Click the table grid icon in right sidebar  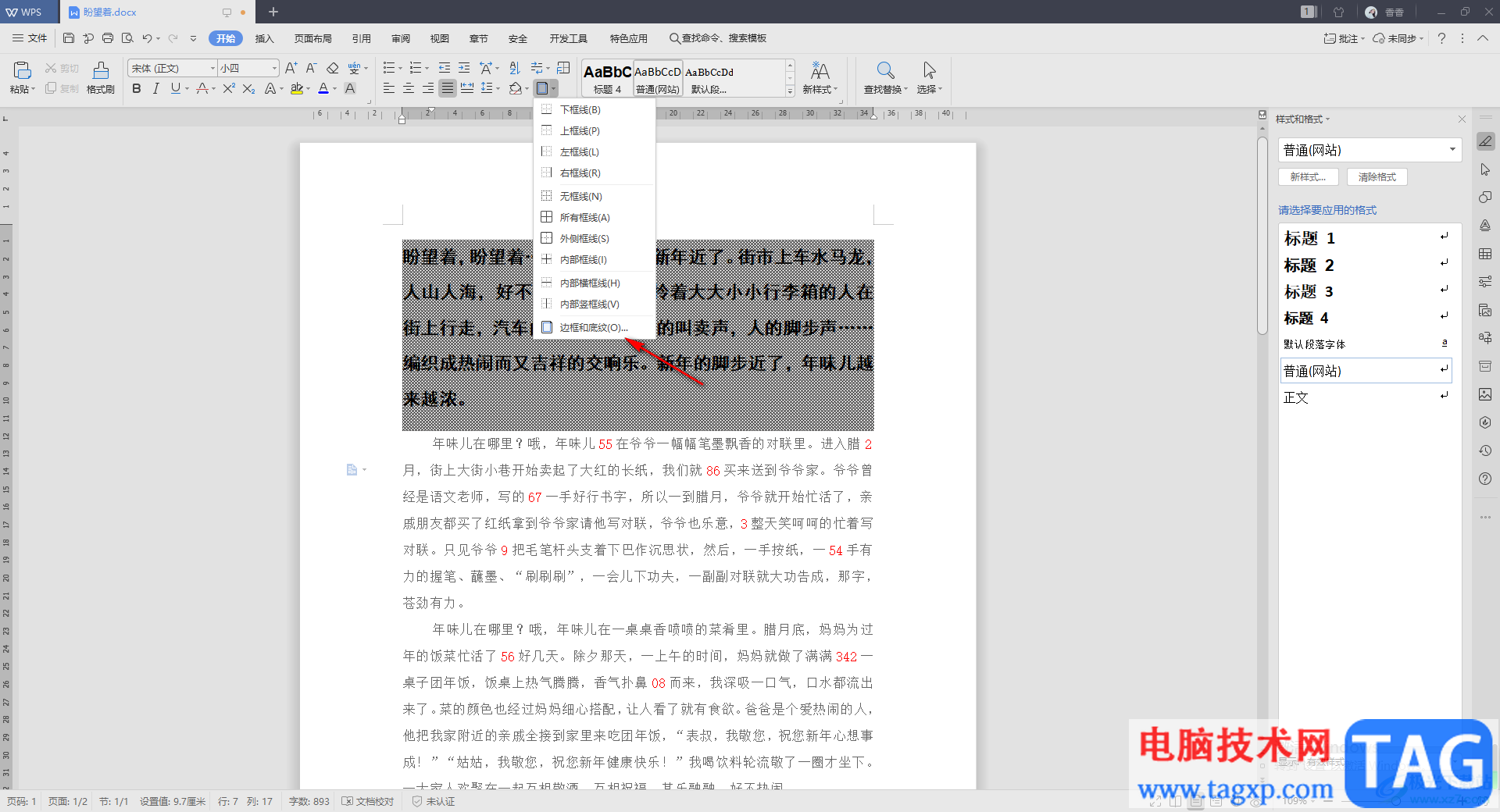pyautogui.click(x=1485, y=254)
